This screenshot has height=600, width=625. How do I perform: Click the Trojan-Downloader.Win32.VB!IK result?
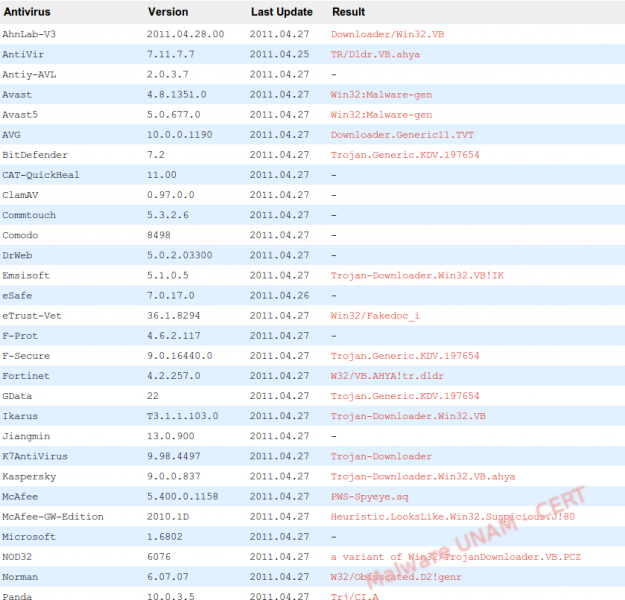(x=417, y=275)
